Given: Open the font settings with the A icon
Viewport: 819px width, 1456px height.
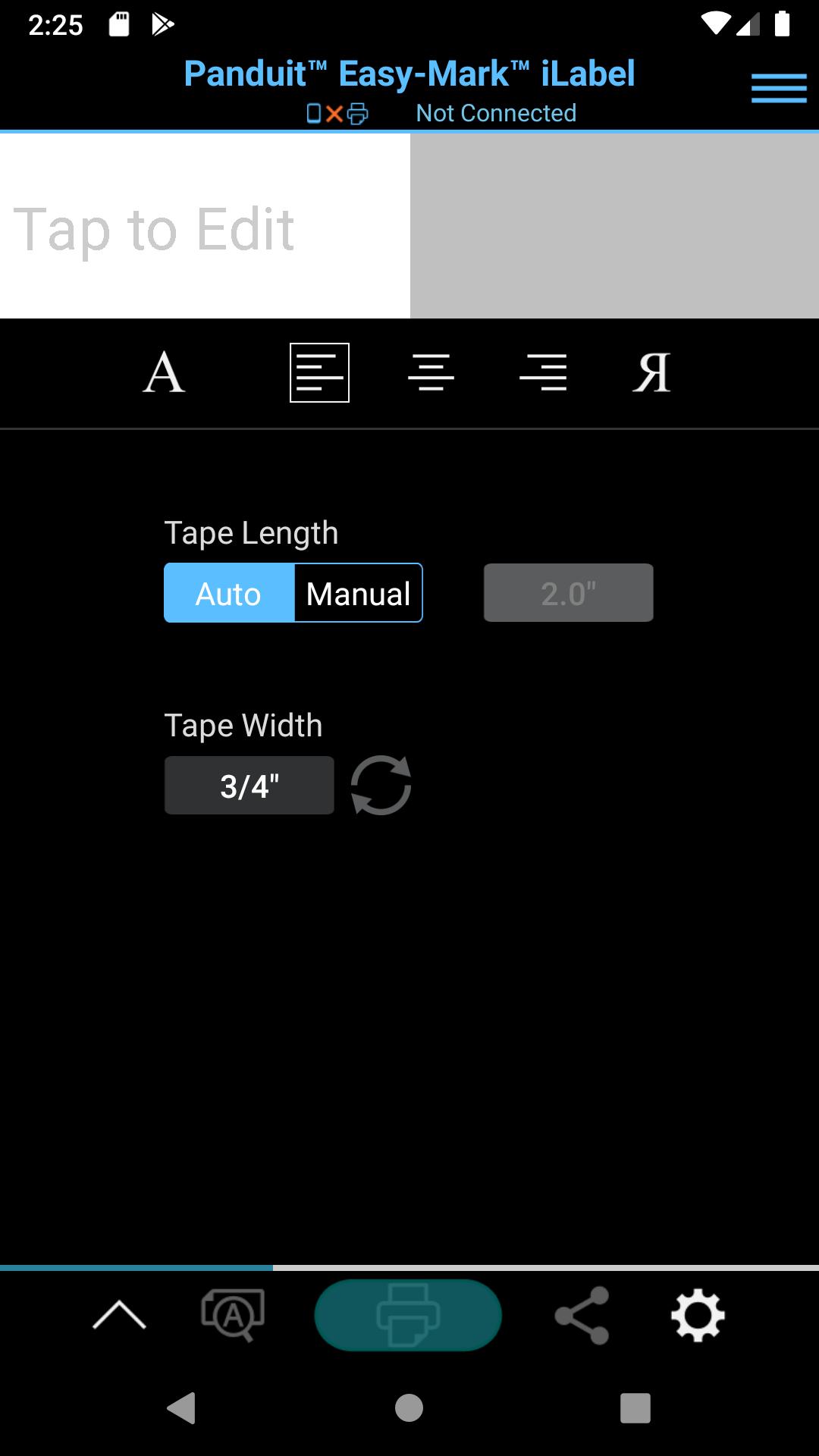Looking at the screenshot, I should tap(164, 372).
